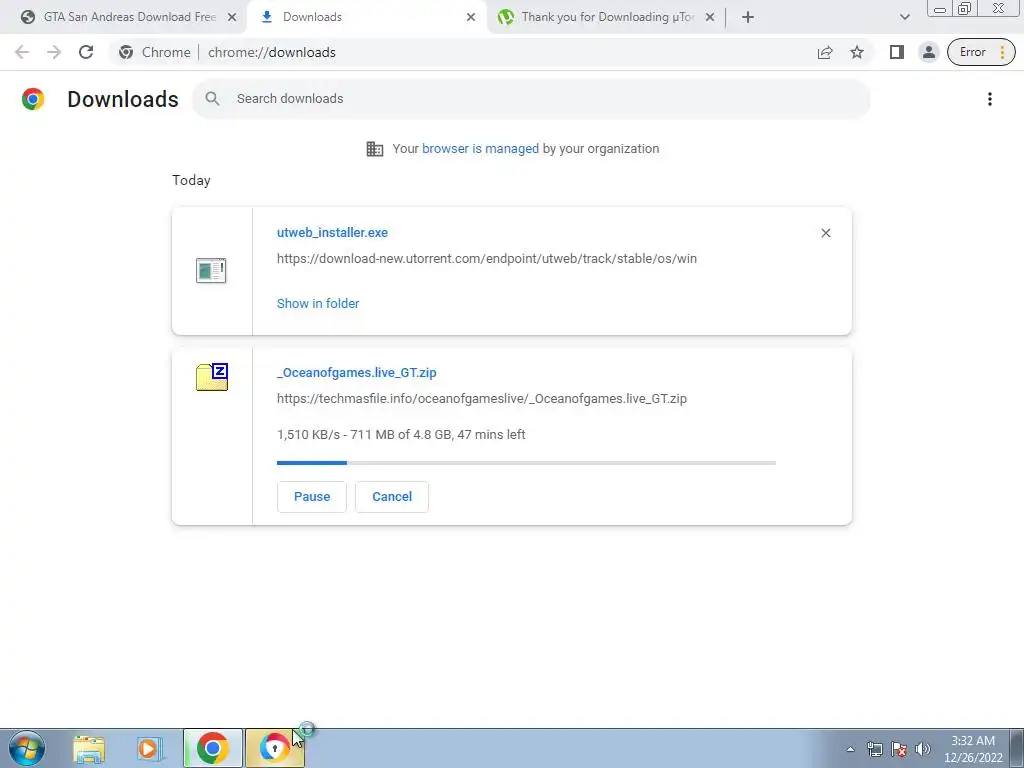This screenshot has width=1024, height=768.
Task: Click the volume speaker tray icon
Action: [x=923, y=749]
